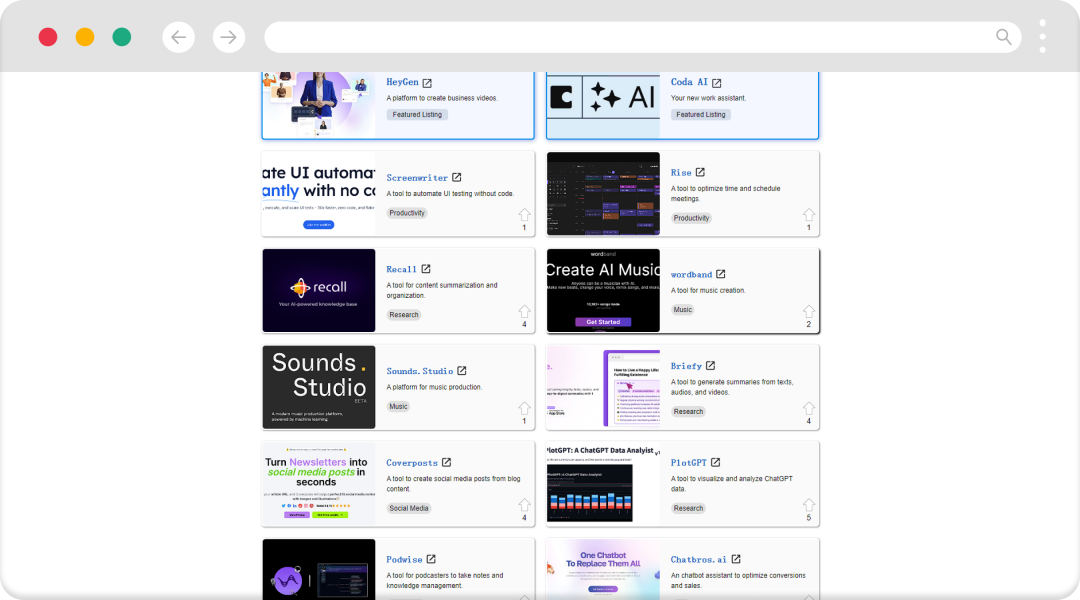Open external link icon next to wordband
Viewport: 1080px width, 600px height.
pos(720,273)
